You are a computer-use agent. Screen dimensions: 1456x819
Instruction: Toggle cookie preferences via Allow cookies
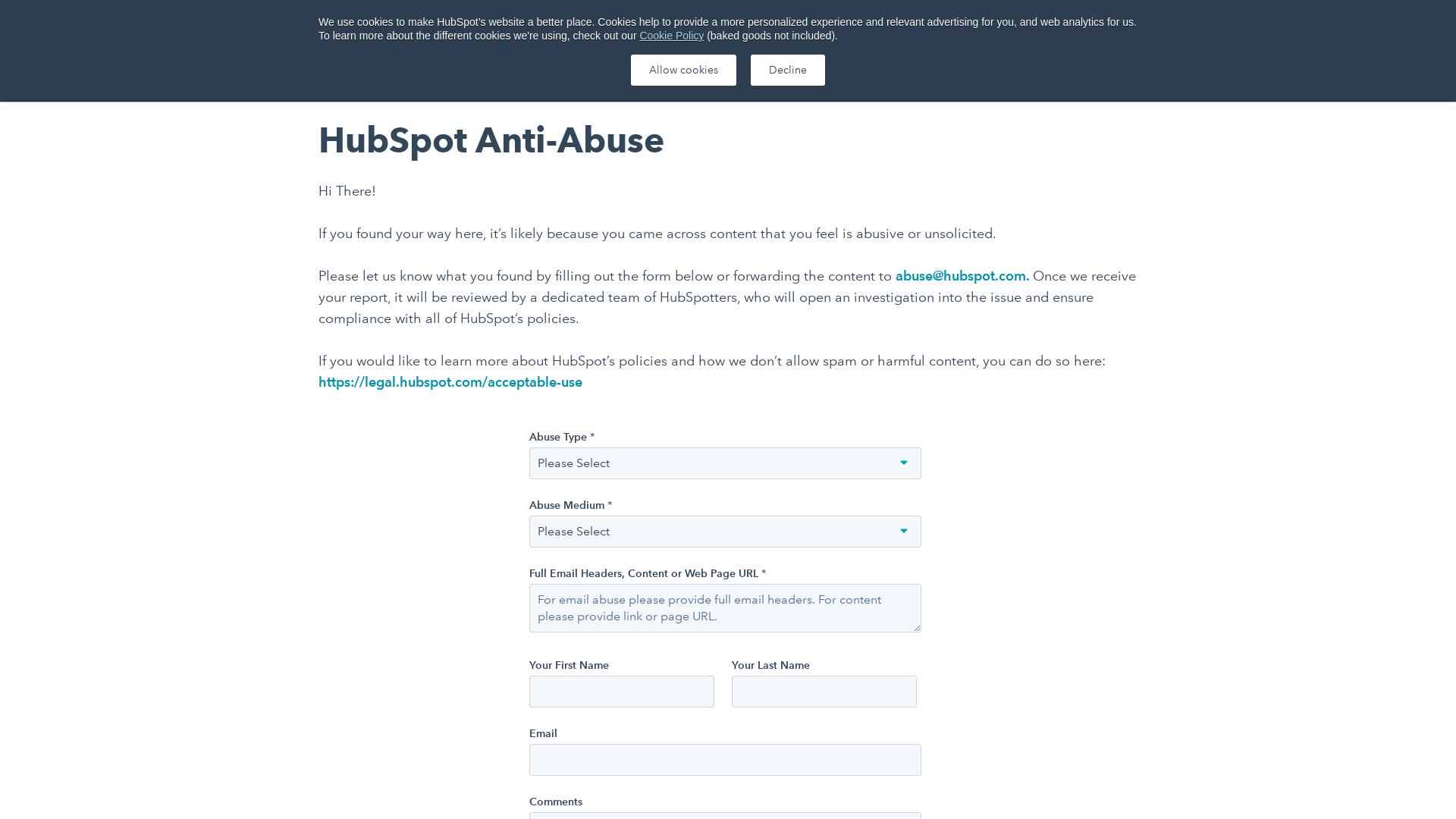coord(683,70)
